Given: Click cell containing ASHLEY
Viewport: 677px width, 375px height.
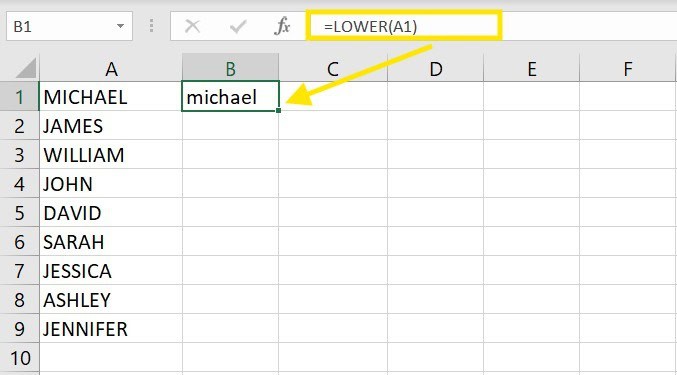Looking at the screenshot, I should pyautogui.click(x=111, y=299).
